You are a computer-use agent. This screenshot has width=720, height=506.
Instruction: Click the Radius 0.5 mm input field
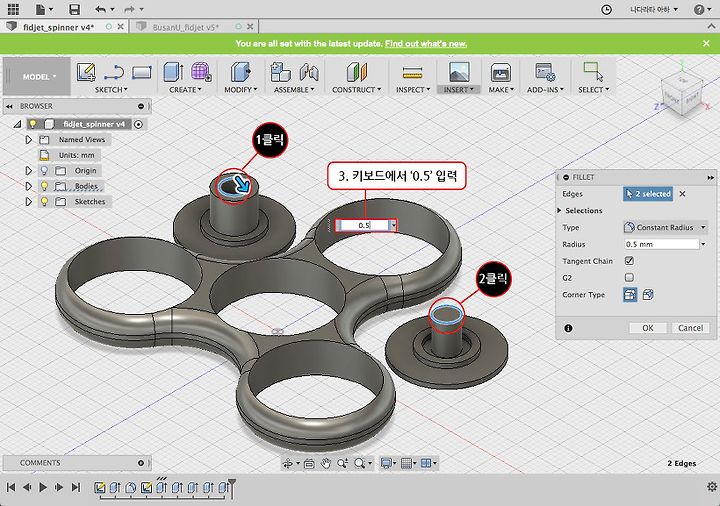pos(661,244)
